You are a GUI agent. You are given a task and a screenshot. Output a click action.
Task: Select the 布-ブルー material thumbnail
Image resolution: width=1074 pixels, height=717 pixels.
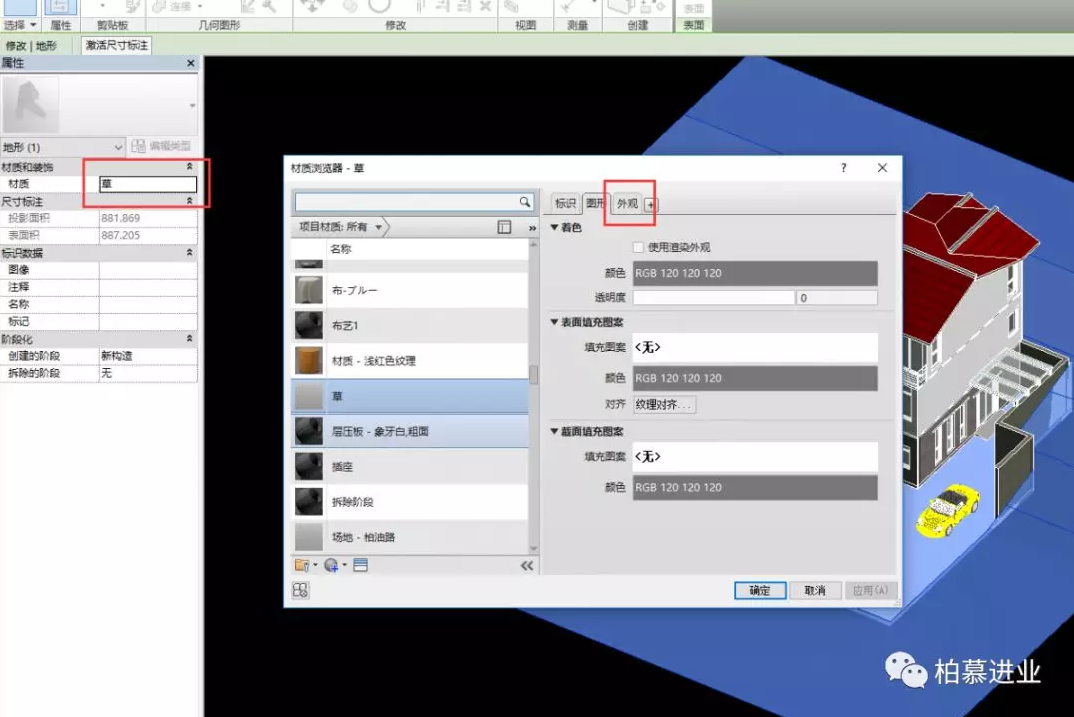click(309, 290)
